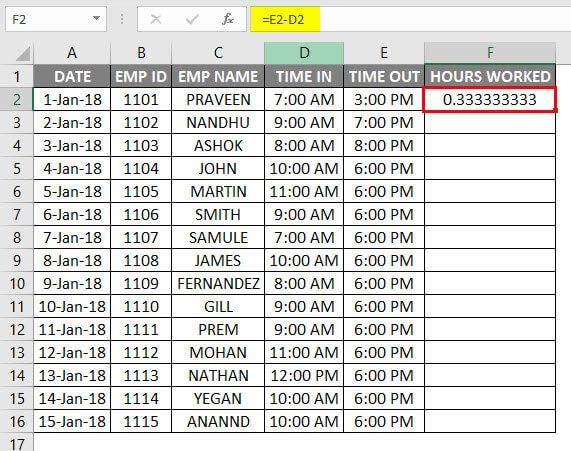Click the Enter checkmark icon in formula bar

click(x=192, y=19)
